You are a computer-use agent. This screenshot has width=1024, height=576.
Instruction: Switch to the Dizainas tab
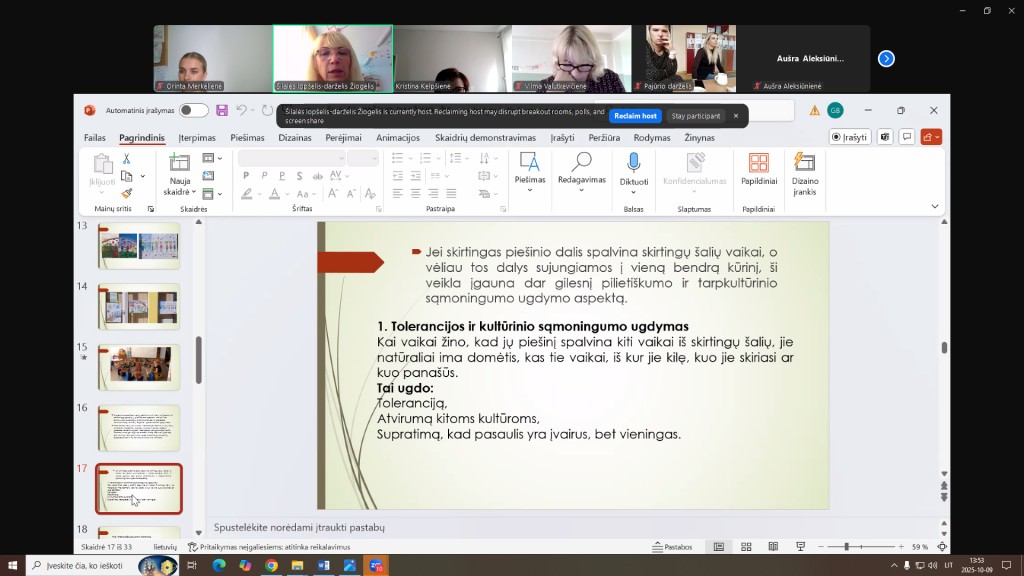[295, 138]
